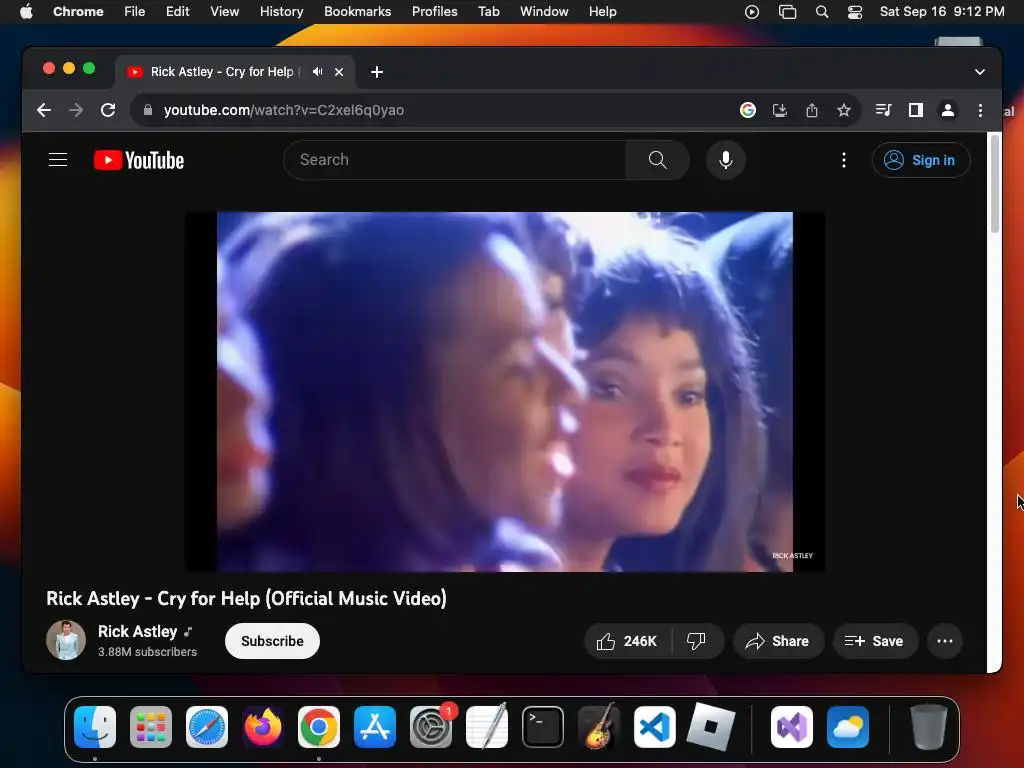This screenshot has width=1024, height=768.
Task: Toggle Chrome side panel
Action: point(916,110)
